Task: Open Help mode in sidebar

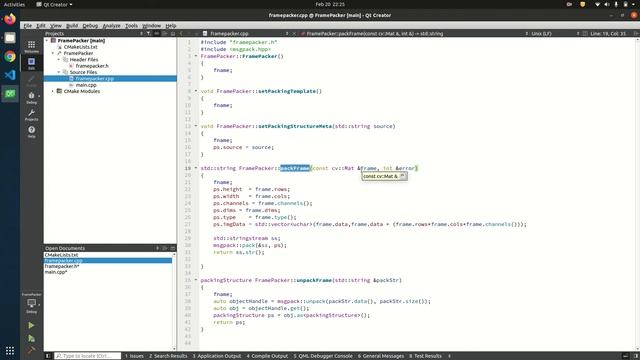Action: (x=31, y=131)
